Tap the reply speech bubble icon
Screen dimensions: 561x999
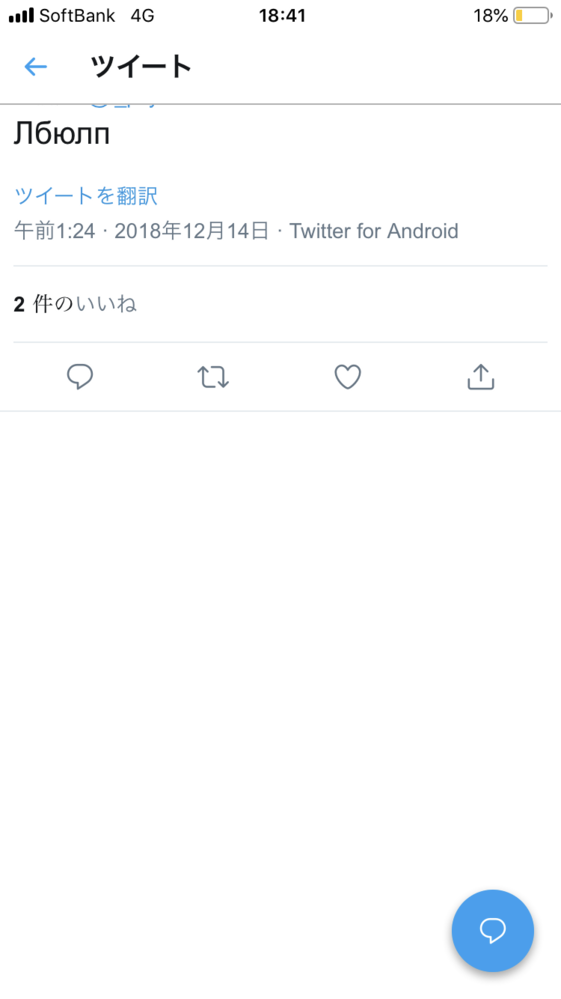tap(80, 377)
